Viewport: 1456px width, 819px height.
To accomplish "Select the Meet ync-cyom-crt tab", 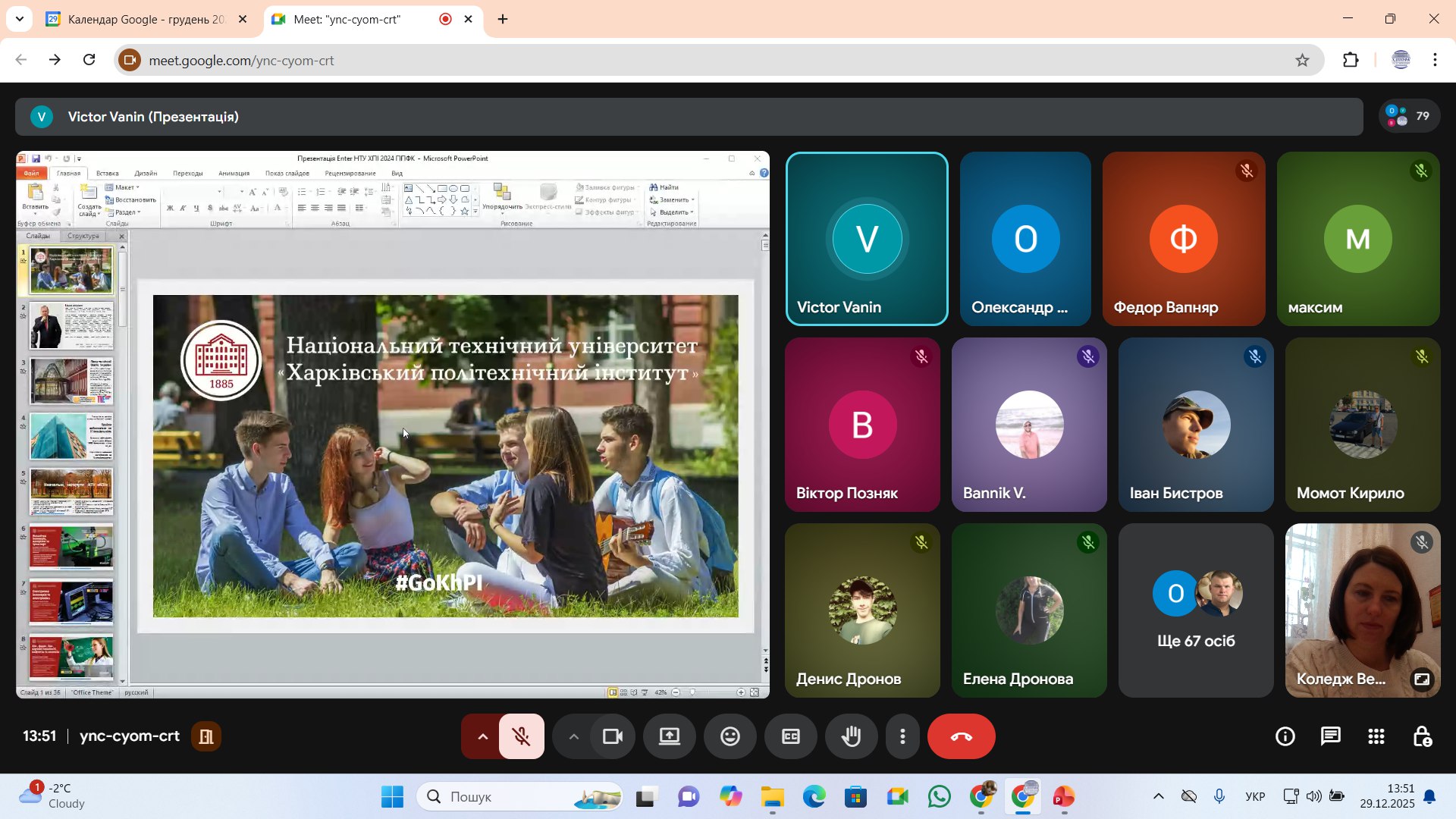I will click(347, 20).
